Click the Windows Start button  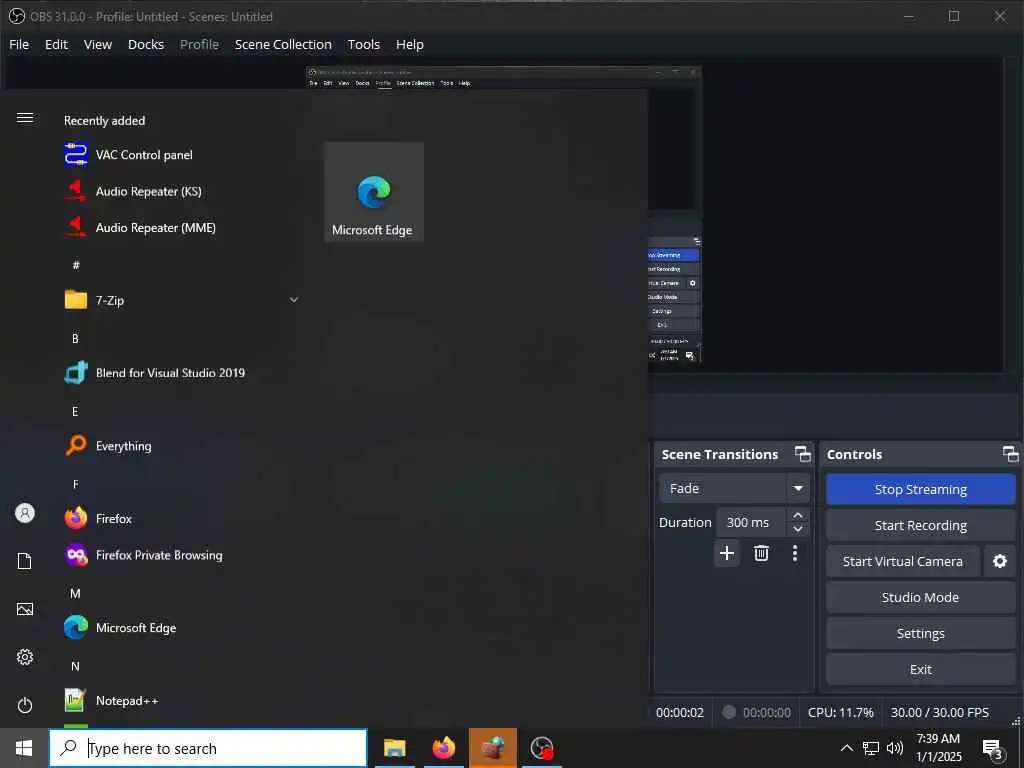coord(24,748)
